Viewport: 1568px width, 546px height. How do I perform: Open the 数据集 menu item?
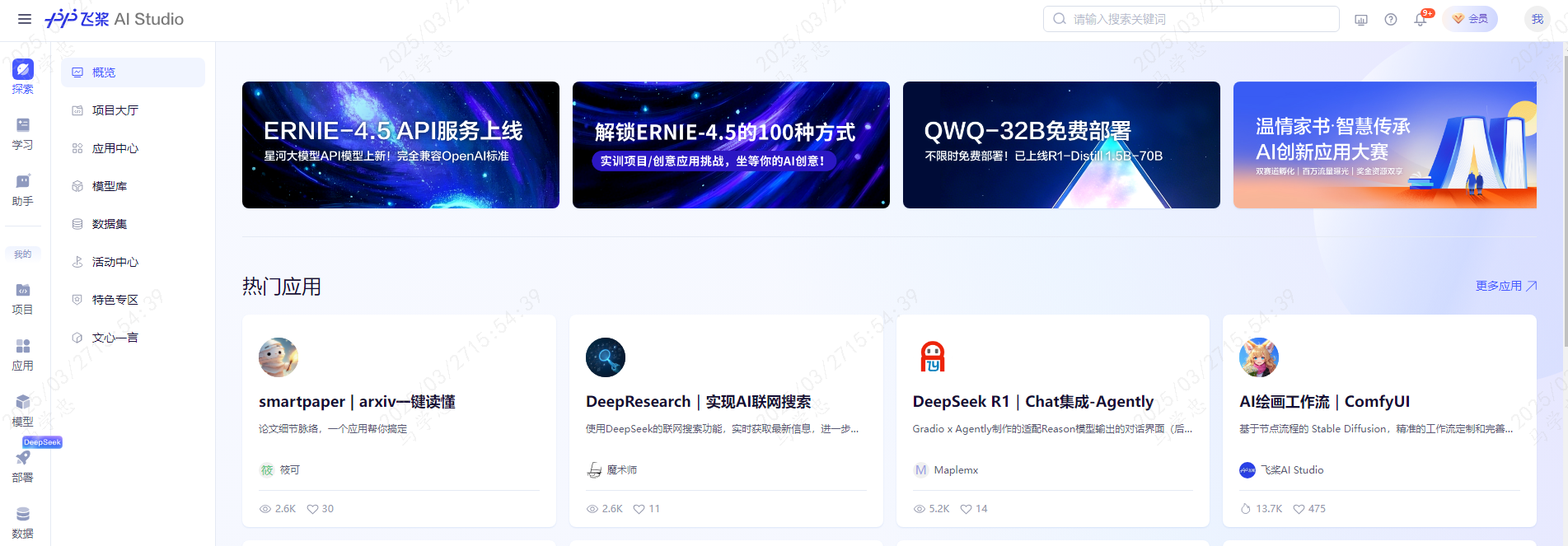pyautogui.click(x=133, y=224)
